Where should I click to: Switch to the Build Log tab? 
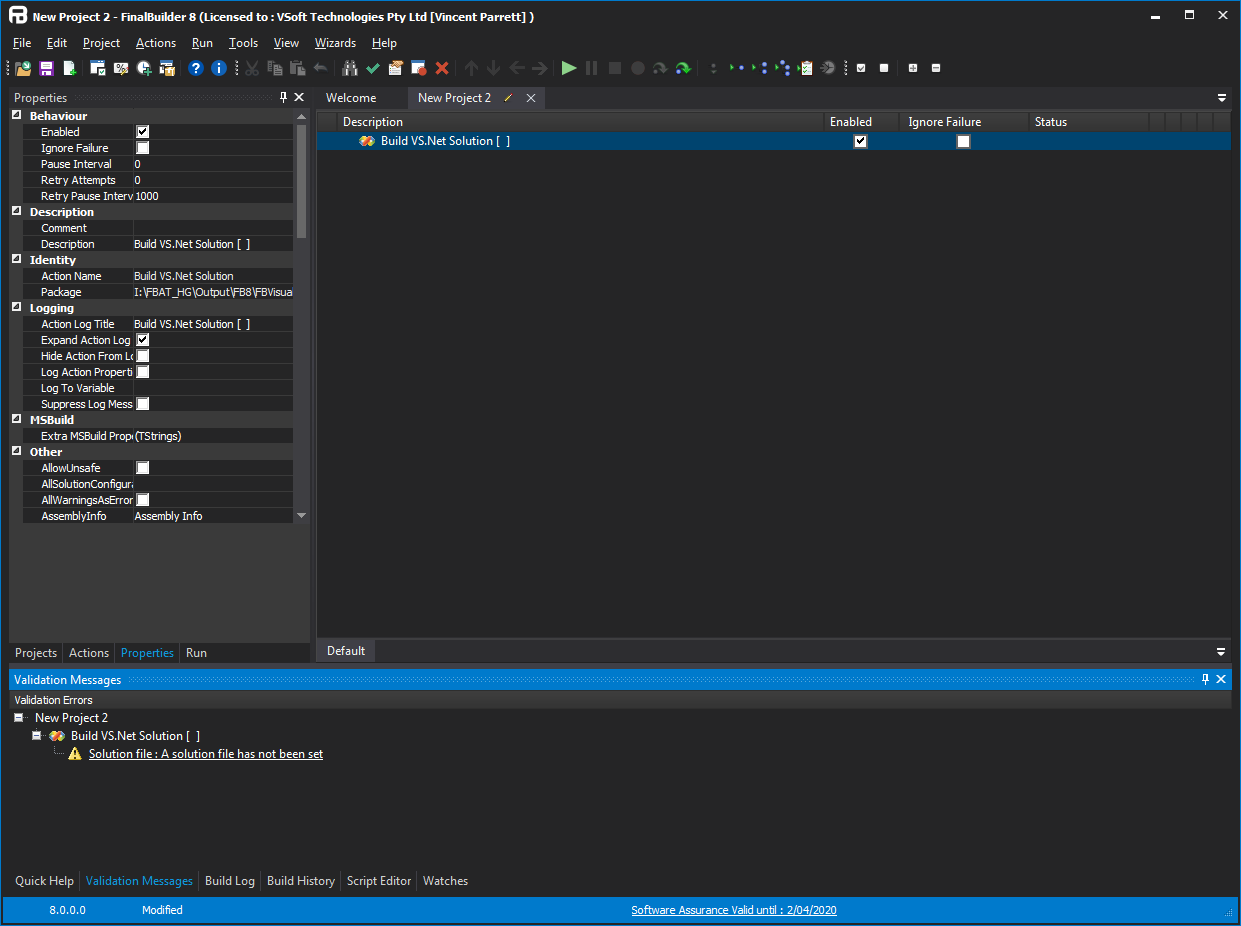229,881
